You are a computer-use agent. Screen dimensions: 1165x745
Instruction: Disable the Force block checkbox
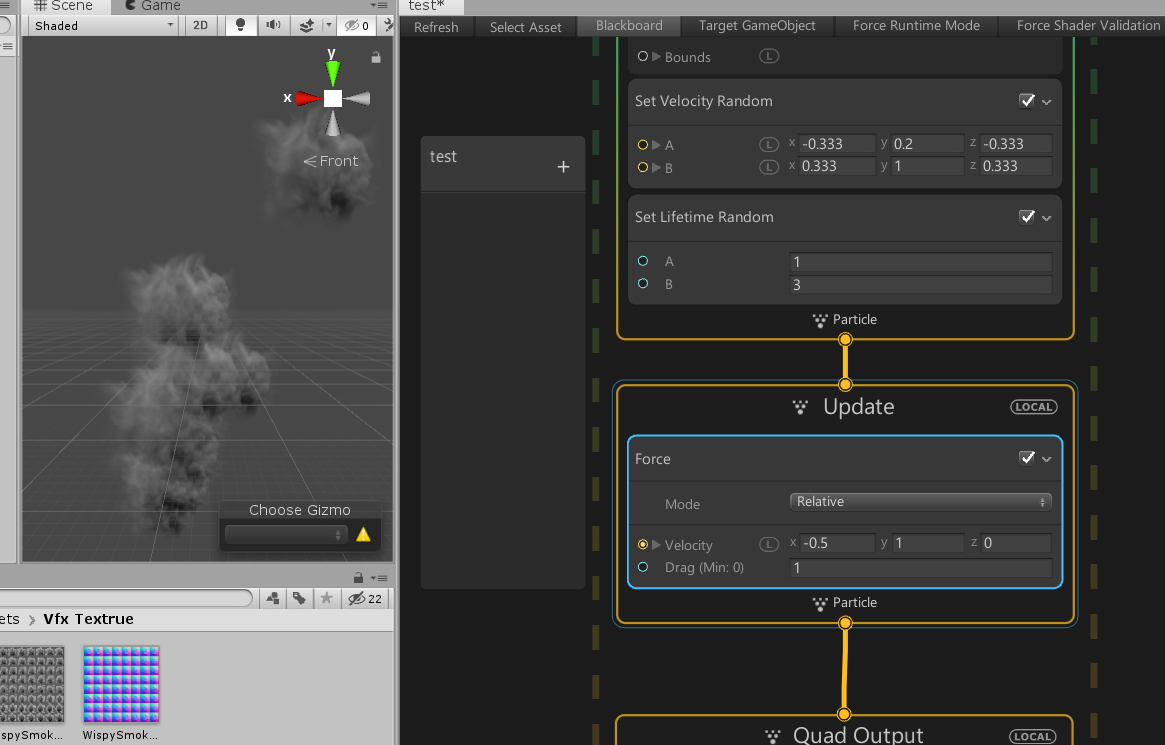coord(1027,458)
